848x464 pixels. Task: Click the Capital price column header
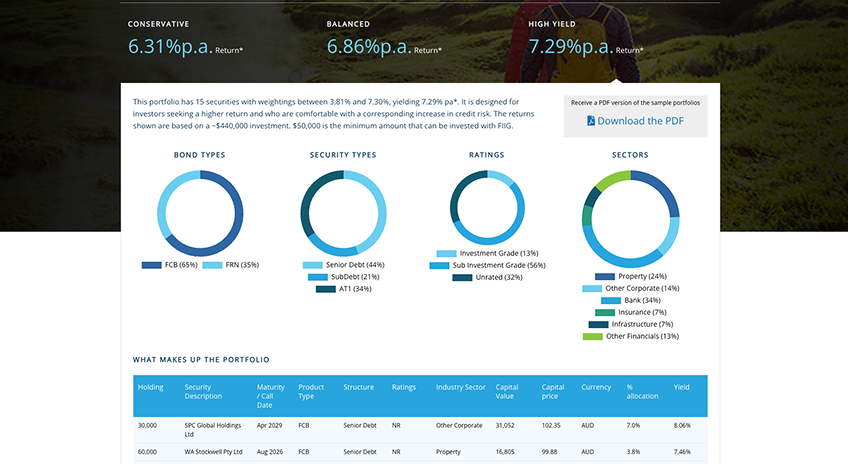(553, 392)
